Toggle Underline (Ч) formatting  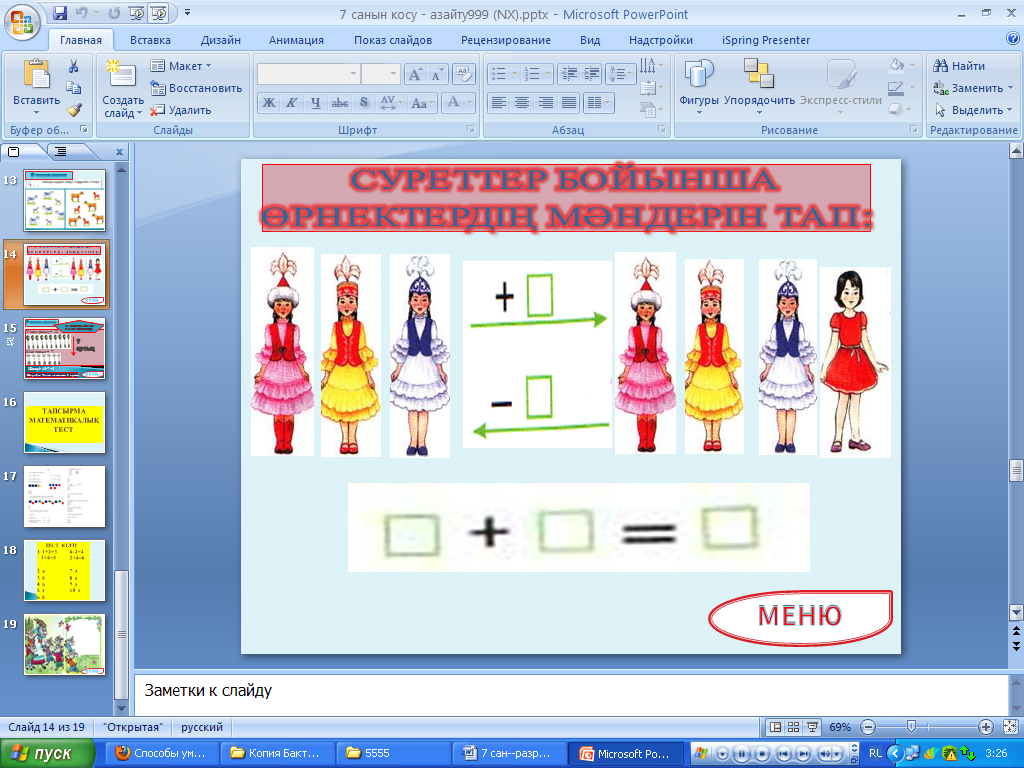pos(315,103)
